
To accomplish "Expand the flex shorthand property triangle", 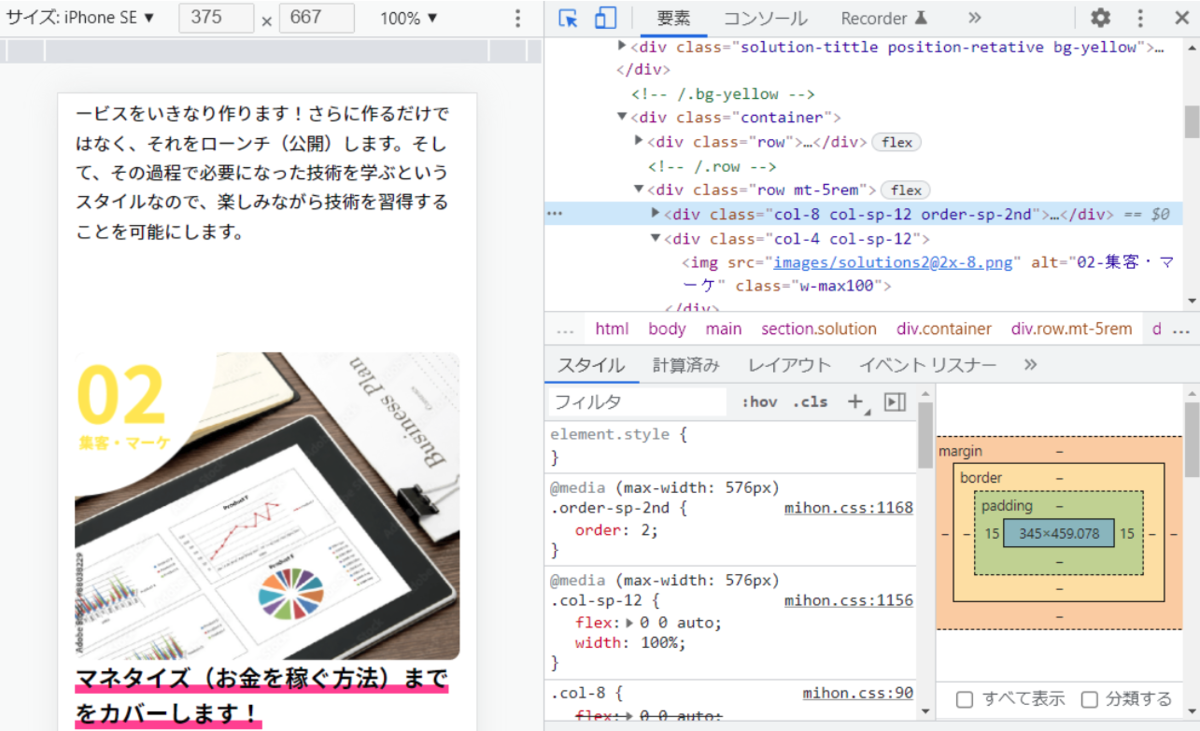I will (631, 622).
